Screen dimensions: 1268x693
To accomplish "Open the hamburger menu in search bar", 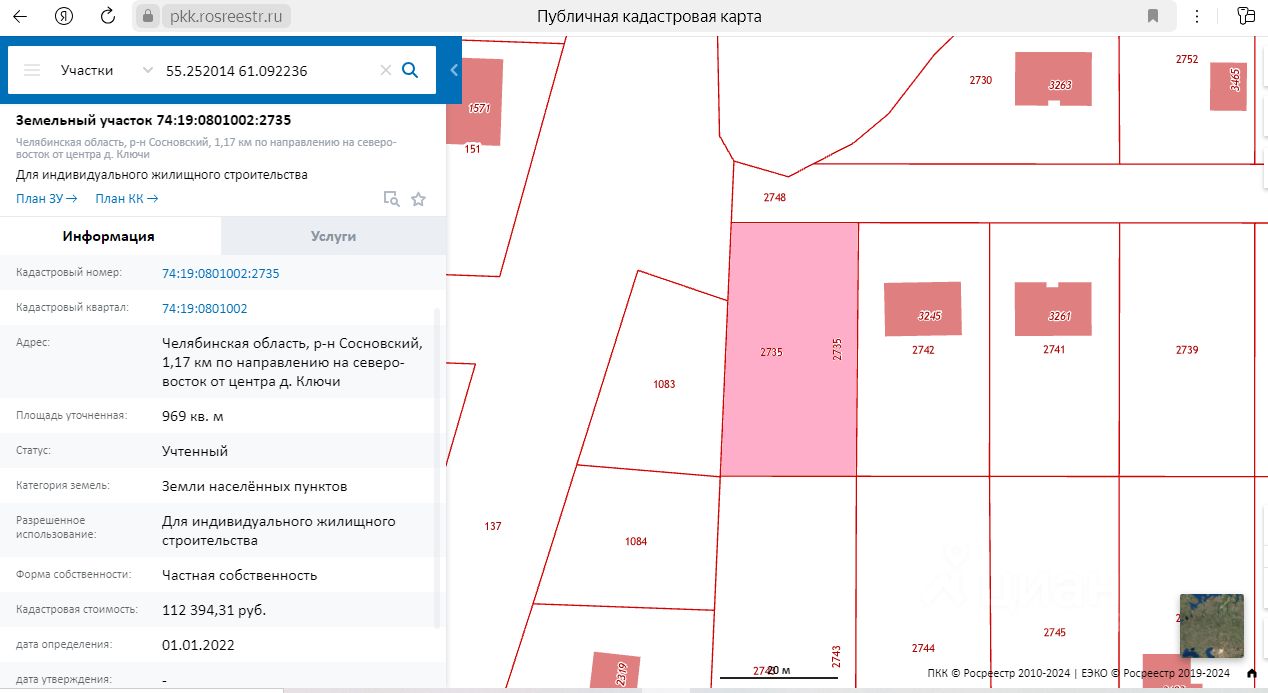I will [x=32, y=70].
